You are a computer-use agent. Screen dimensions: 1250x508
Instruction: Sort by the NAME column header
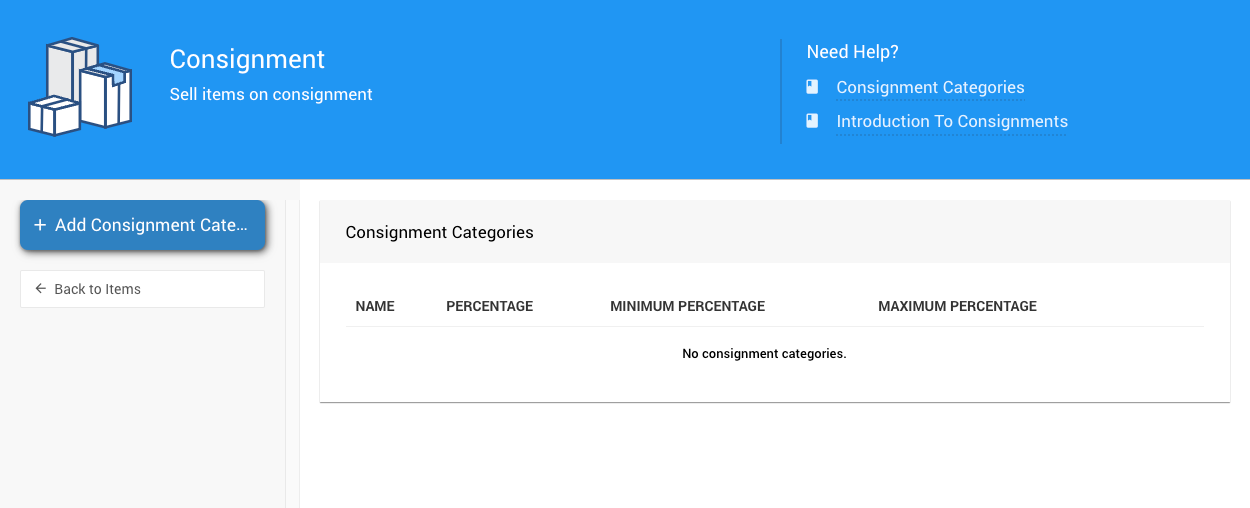tap(375, 306)
